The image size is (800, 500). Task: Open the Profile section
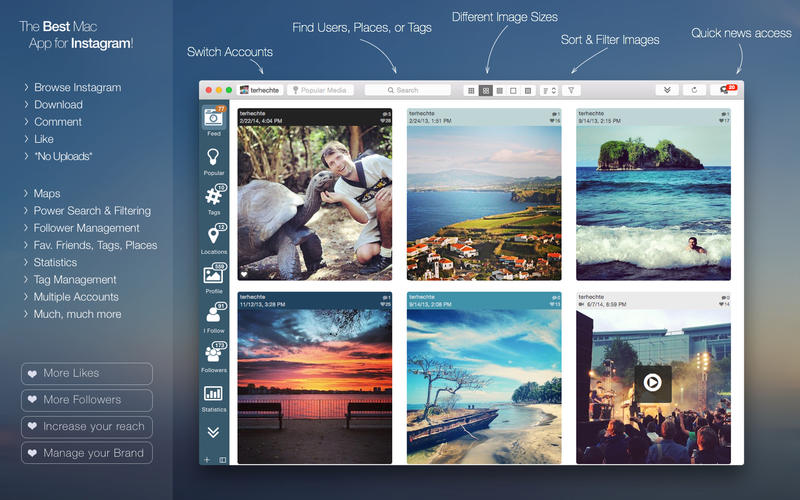pos(214,277)
